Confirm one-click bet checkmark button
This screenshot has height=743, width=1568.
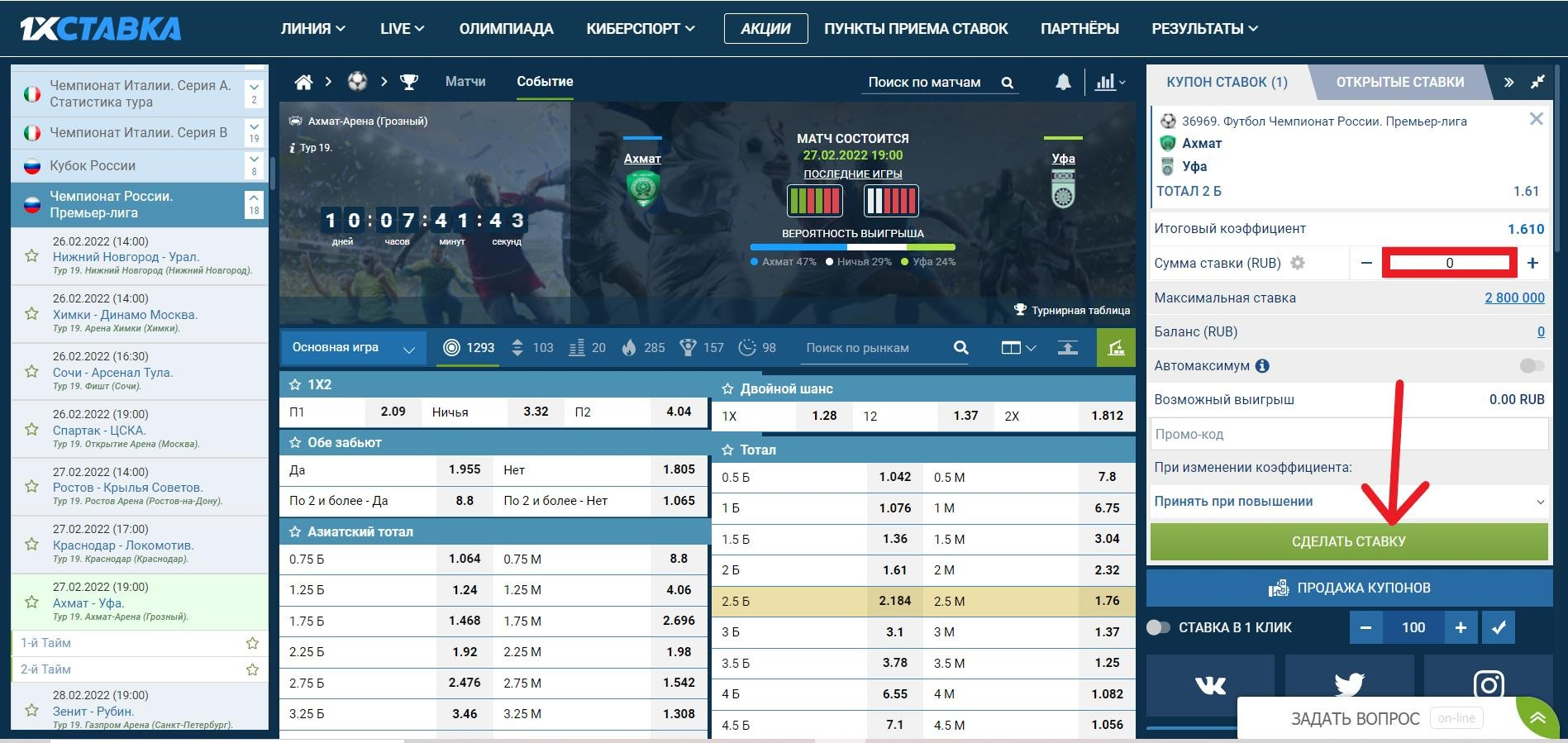[x=1499, y=627]
